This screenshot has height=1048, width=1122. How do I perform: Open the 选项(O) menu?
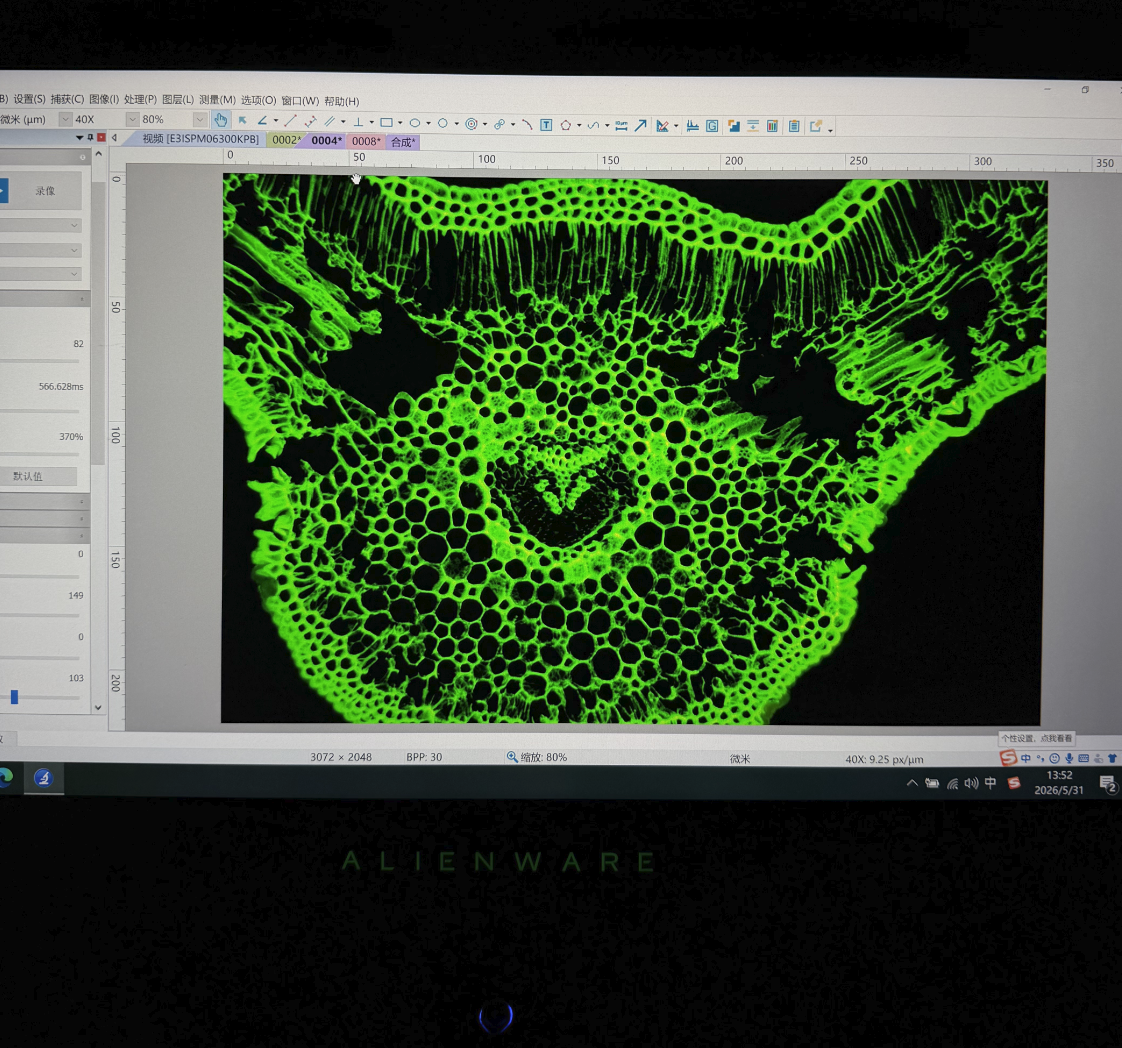(x=258, y=100)
